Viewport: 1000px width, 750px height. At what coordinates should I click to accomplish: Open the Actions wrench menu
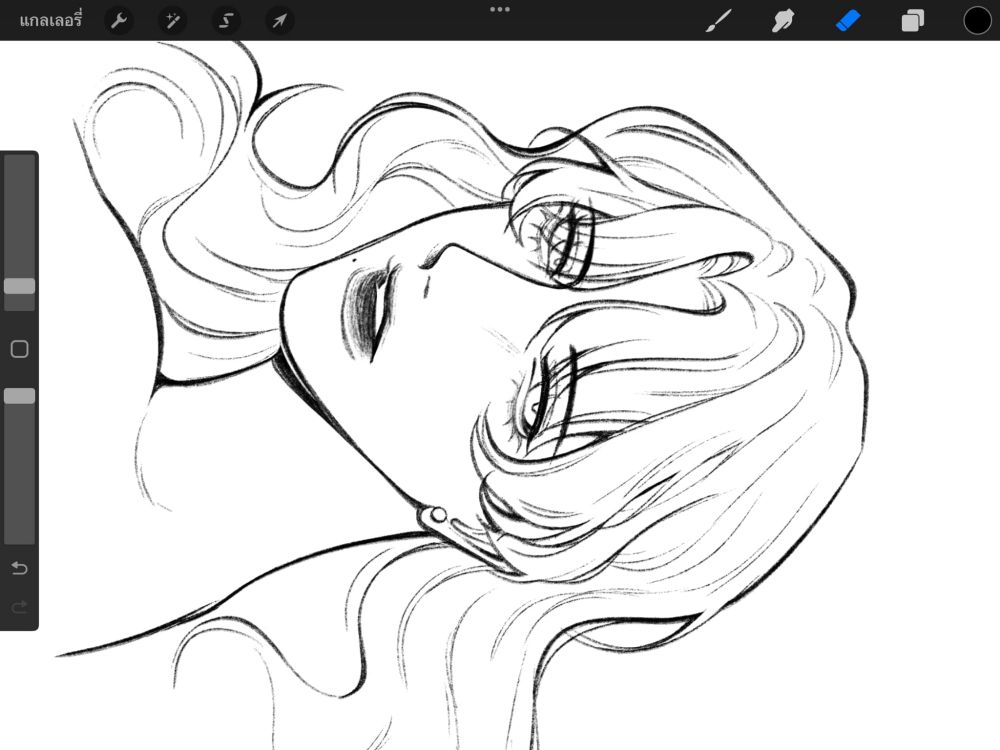coord(119,21)
